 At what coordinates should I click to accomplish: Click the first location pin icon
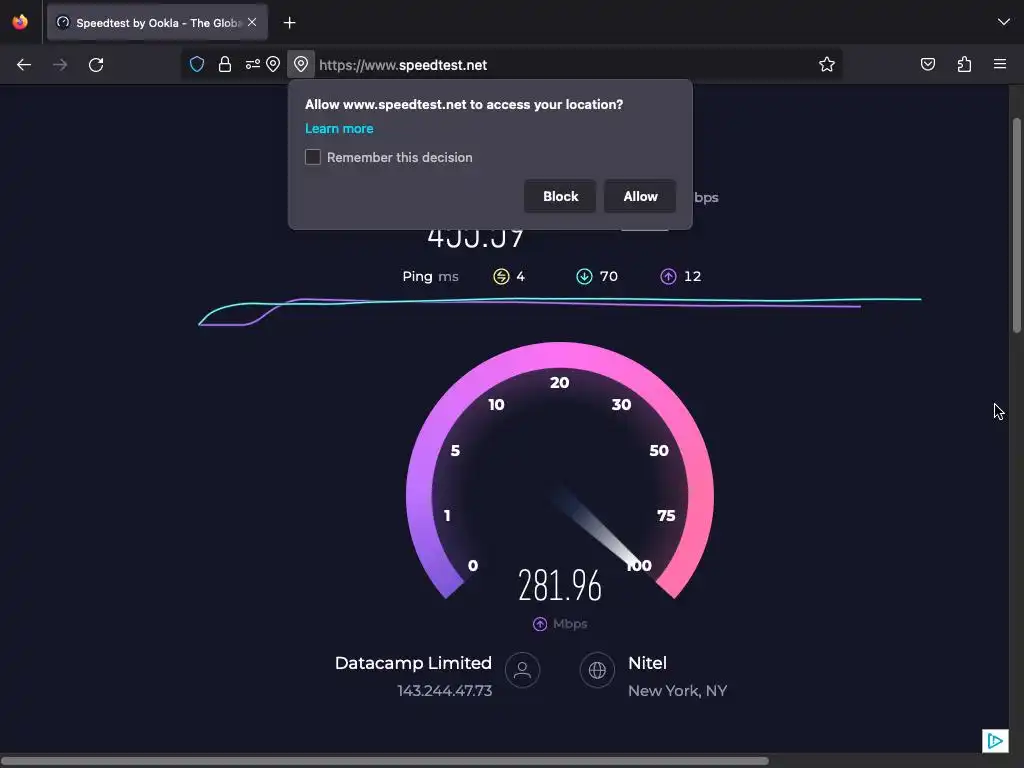click(273, 64)
